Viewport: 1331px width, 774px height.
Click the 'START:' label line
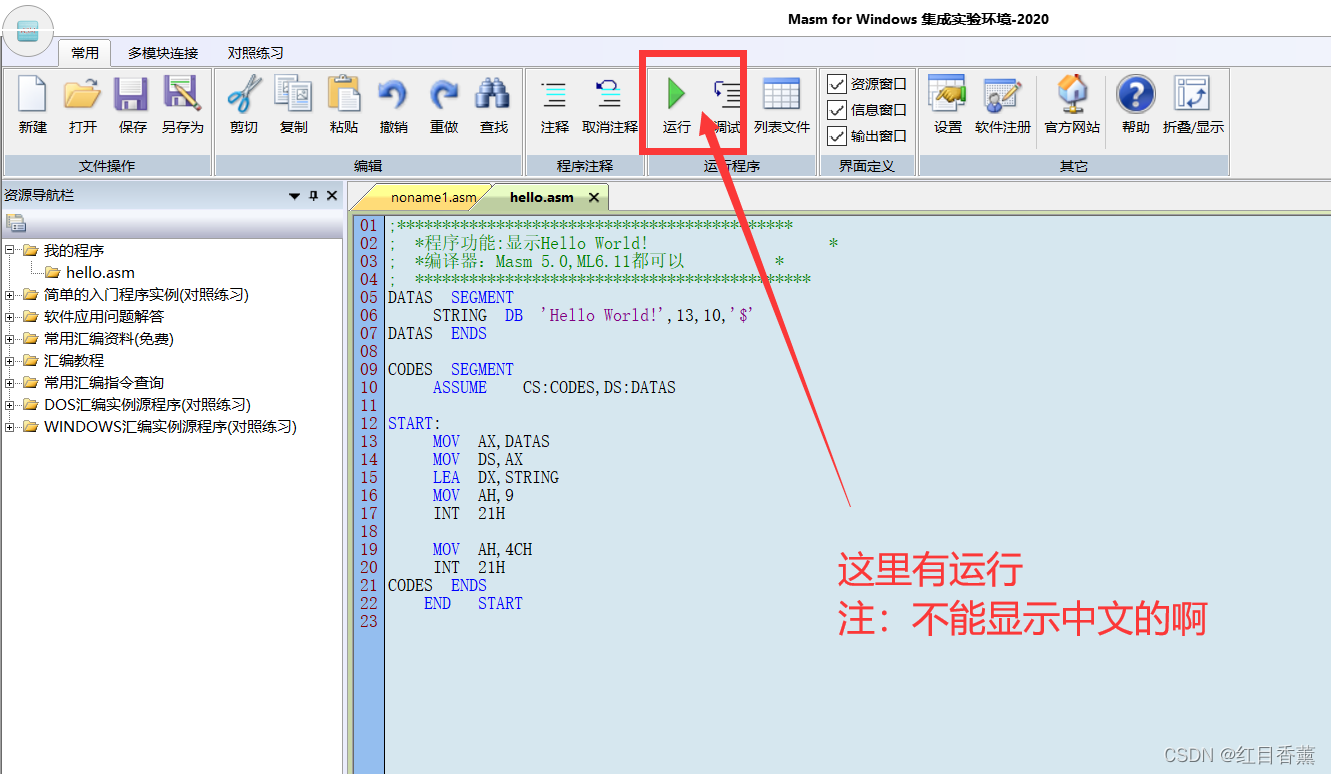pyautogui.click(x=414, y=423)
